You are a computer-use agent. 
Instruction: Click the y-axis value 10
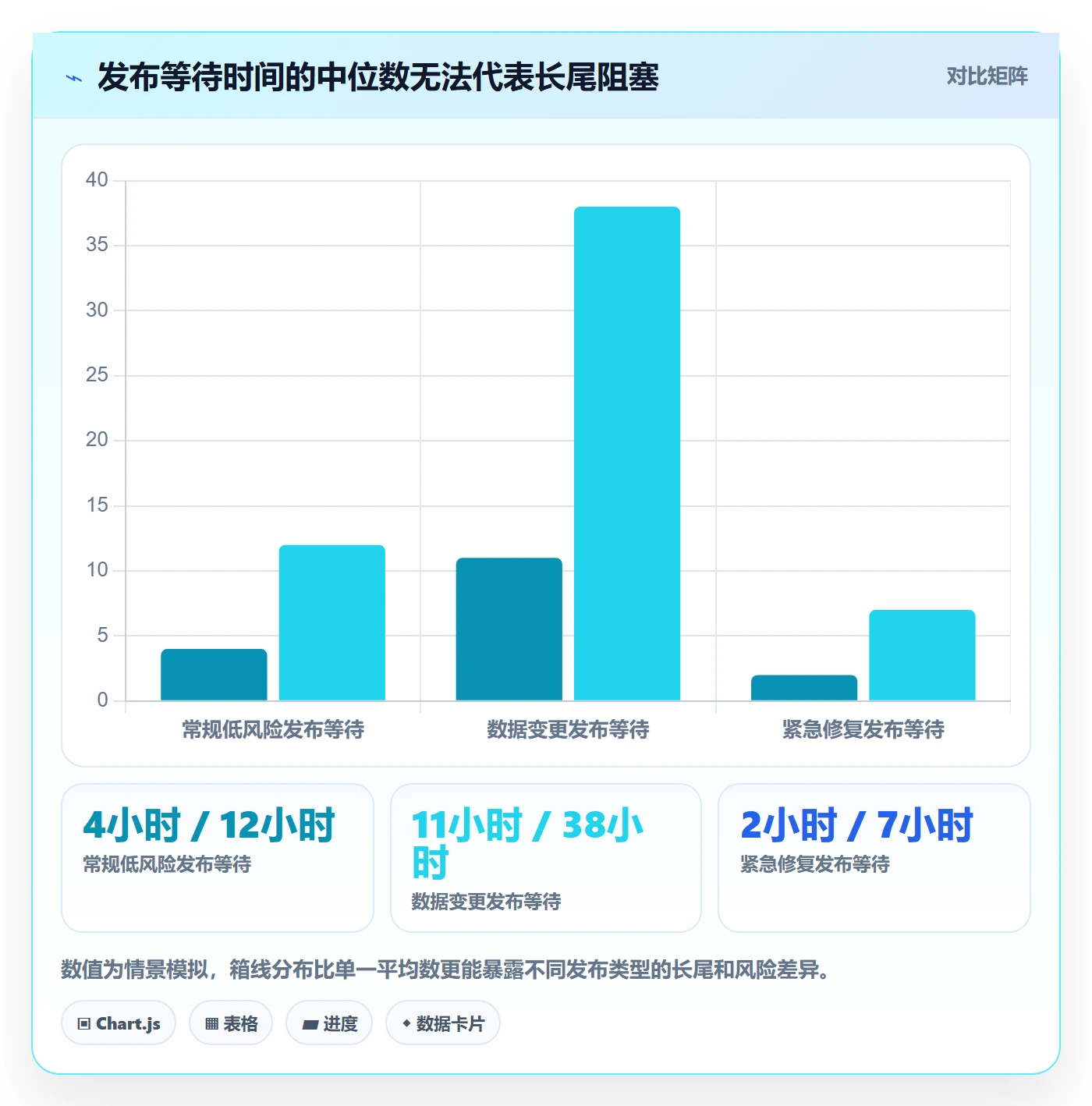97,570
